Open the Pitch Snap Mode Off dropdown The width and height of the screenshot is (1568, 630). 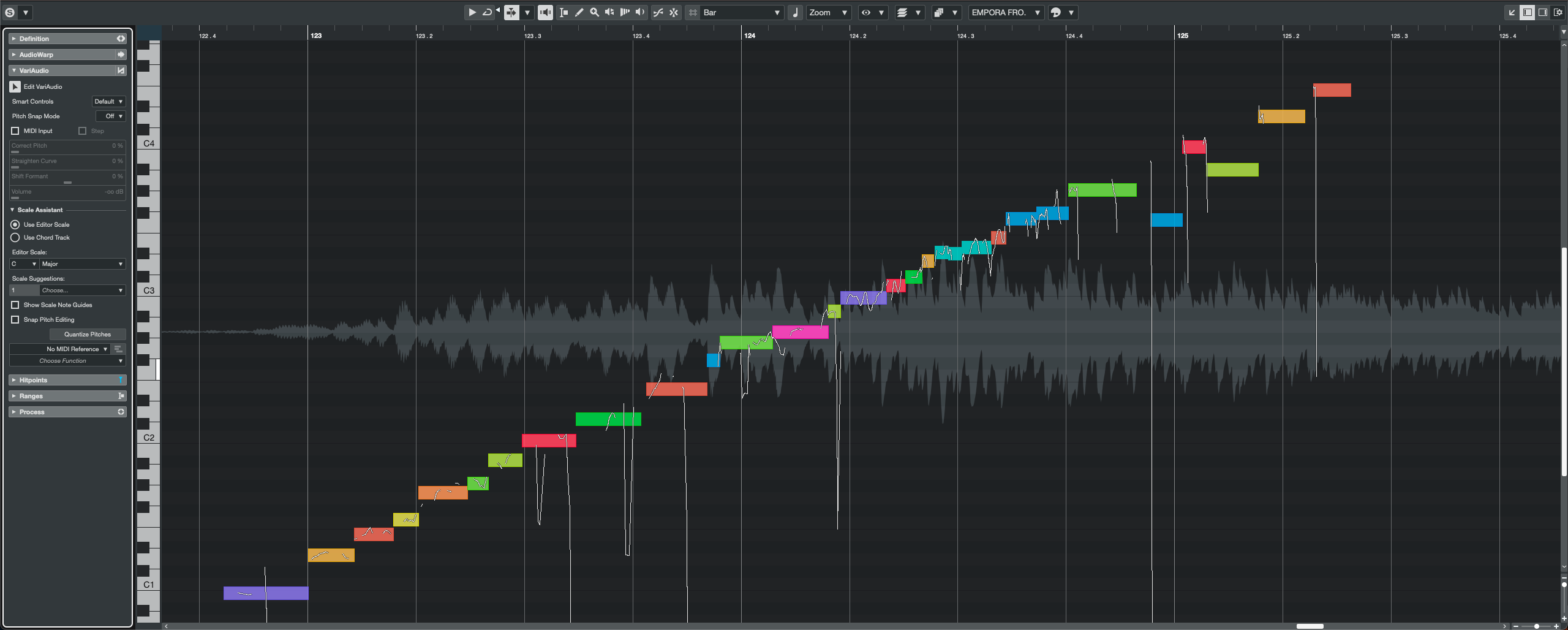point(111,116)
